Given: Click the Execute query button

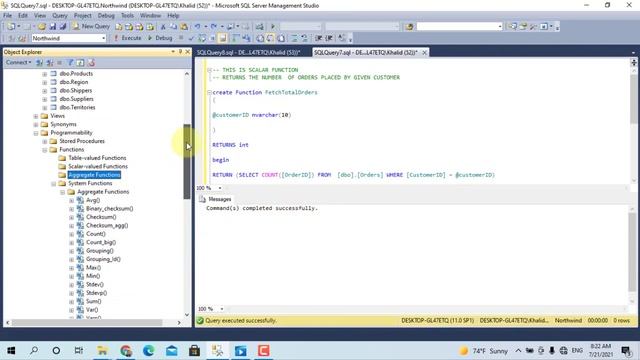Looking at the screenshot, I should pyautogui.click(x=127, y=38).
